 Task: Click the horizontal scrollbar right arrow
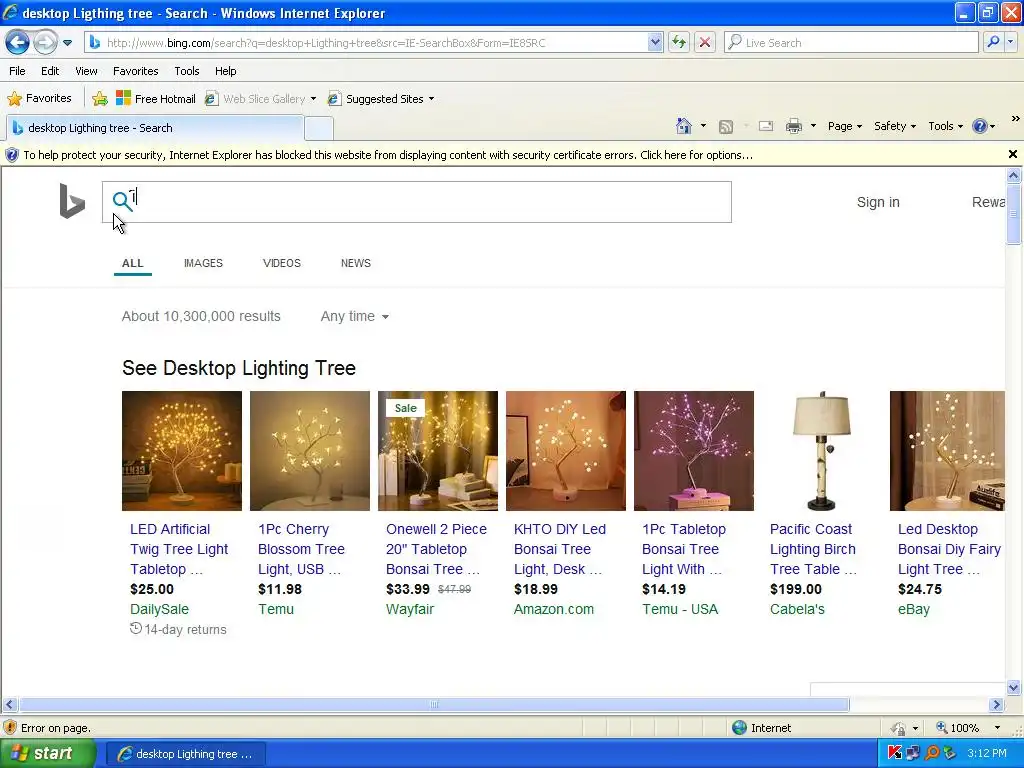[x=996, y=705]
